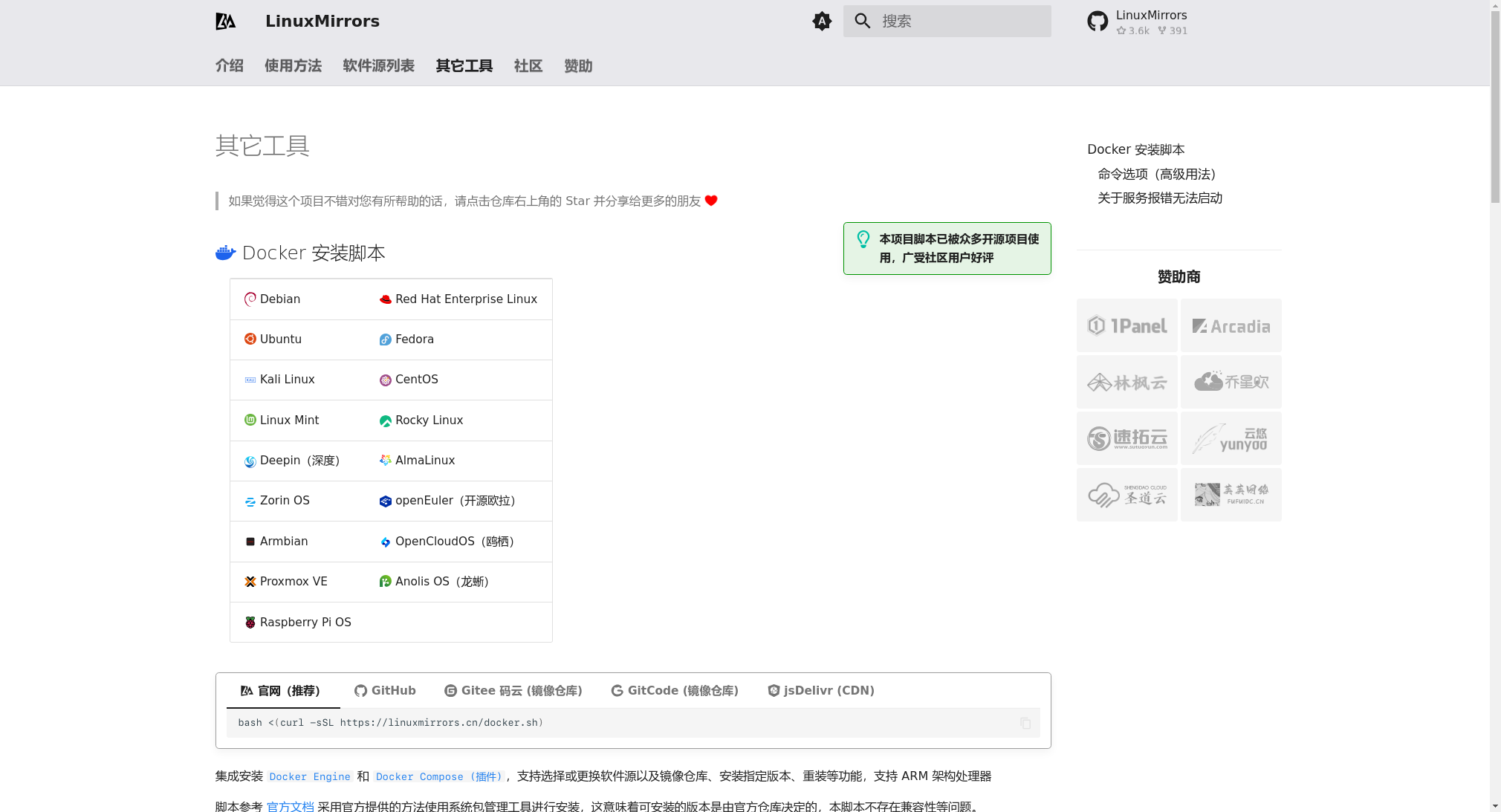
Task: Click the Red Hat icon
Action: [x=386, y=299]
